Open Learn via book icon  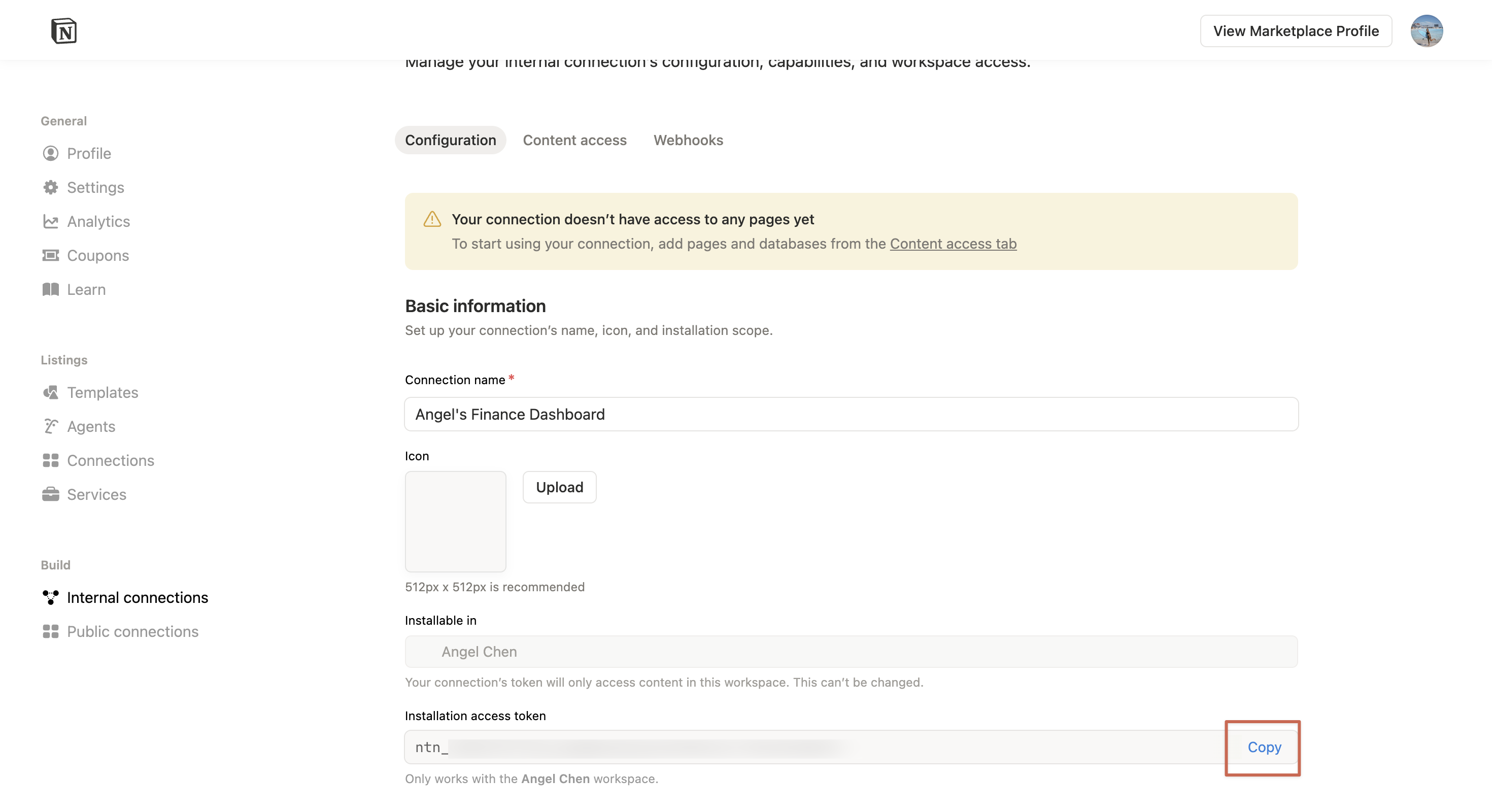click(x=50, y=290)
